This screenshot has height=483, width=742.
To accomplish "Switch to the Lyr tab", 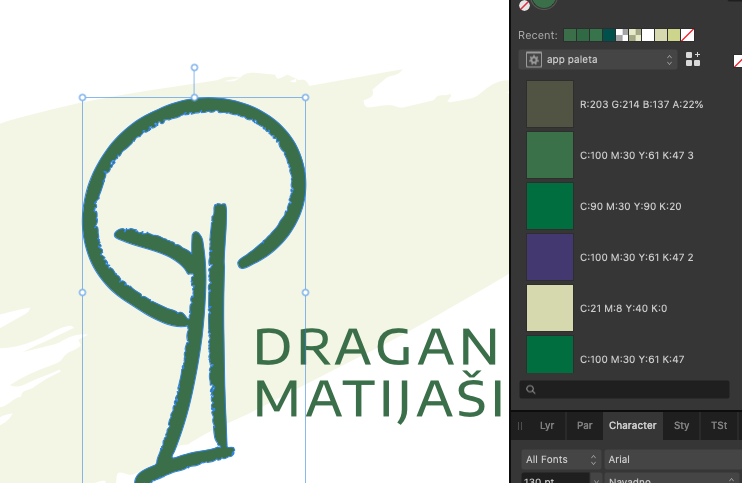I will (x=547, y=425).
